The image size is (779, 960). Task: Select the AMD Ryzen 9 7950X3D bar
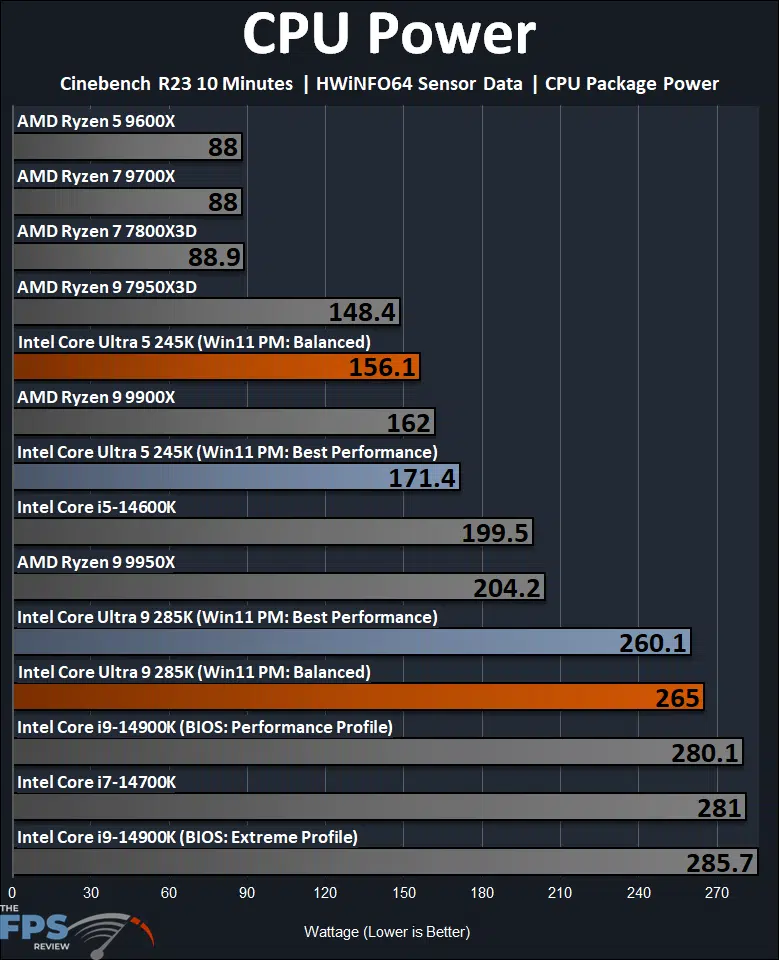click(206, 312)
